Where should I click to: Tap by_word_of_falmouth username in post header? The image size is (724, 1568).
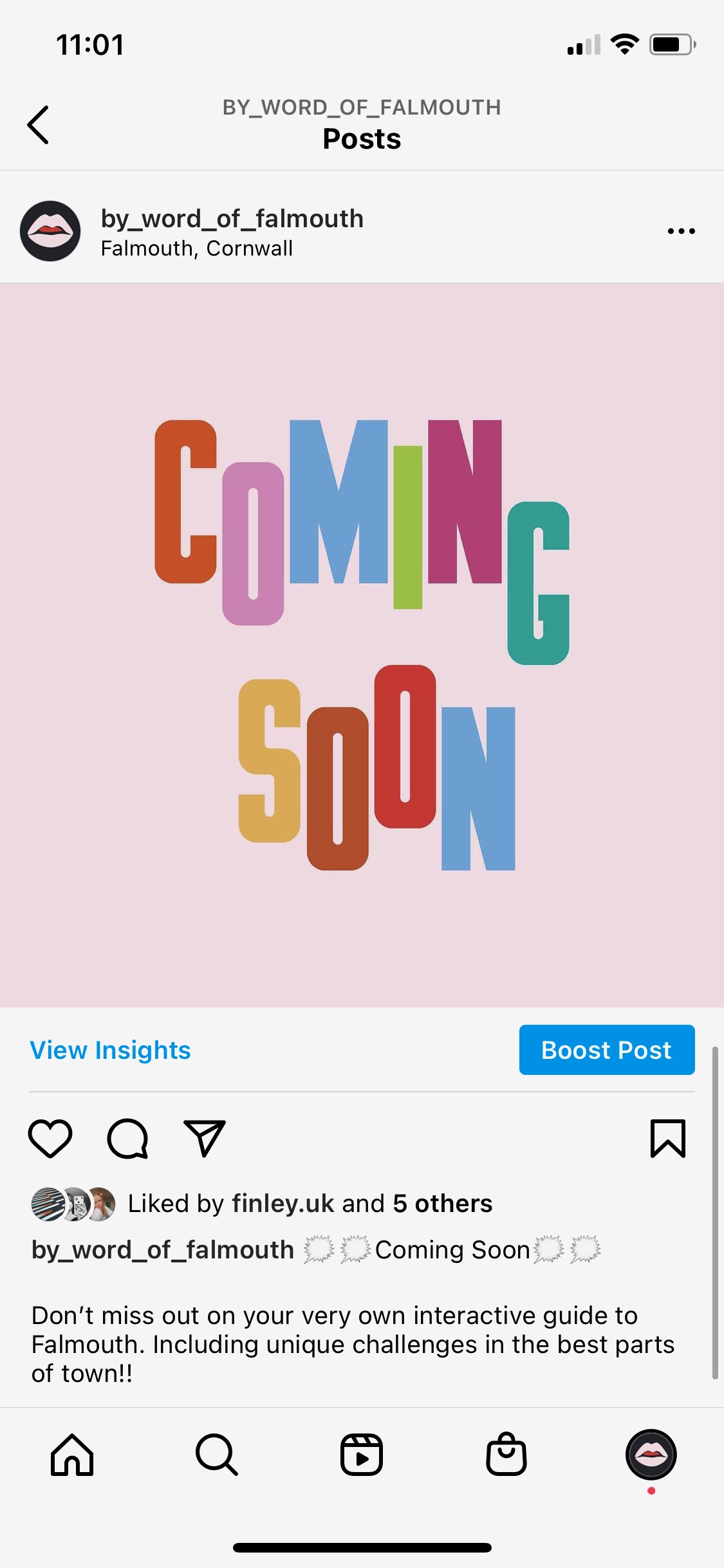232,219
